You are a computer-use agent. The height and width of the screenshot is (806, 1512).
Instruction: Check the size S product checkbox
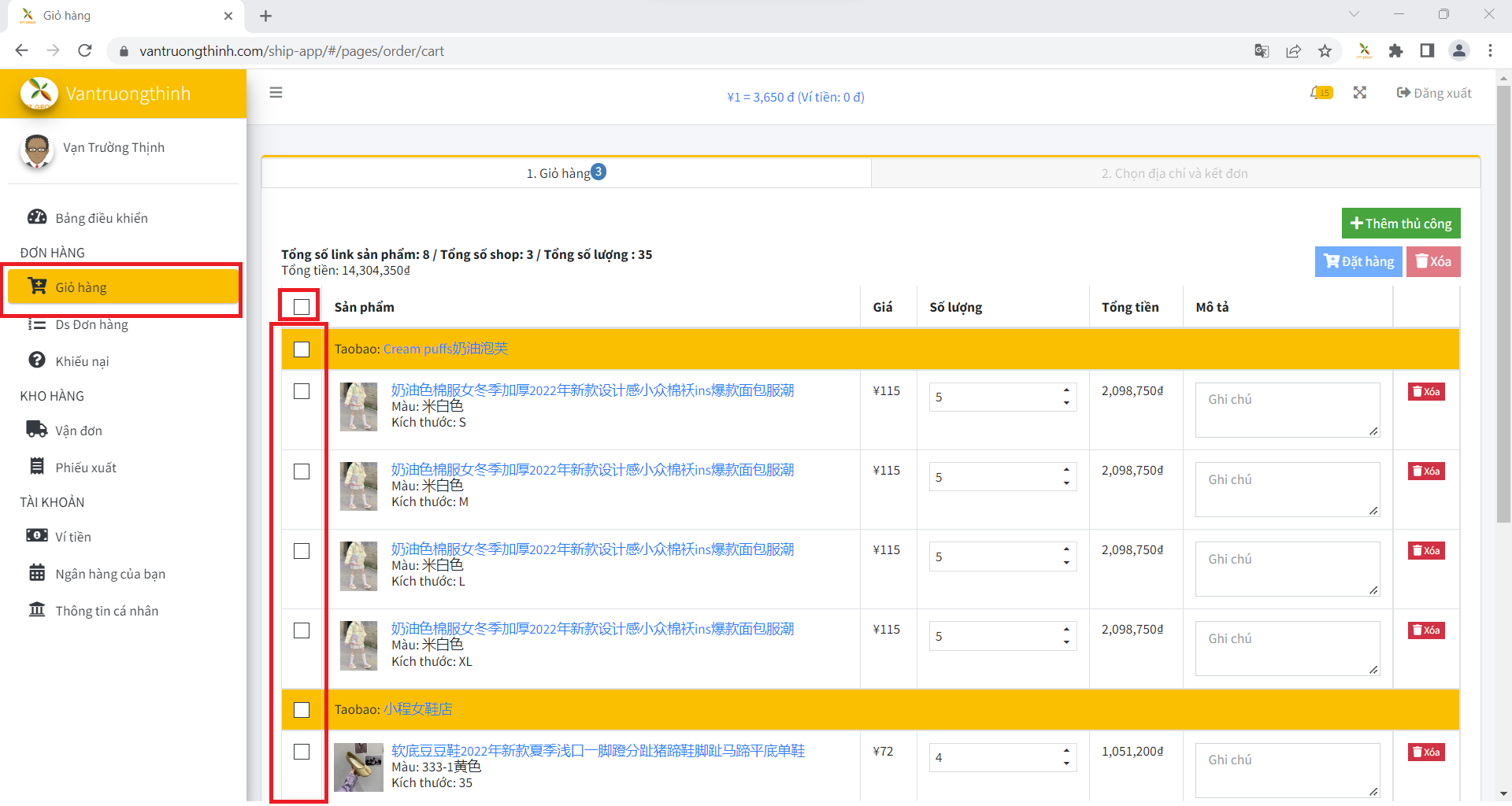302,391
